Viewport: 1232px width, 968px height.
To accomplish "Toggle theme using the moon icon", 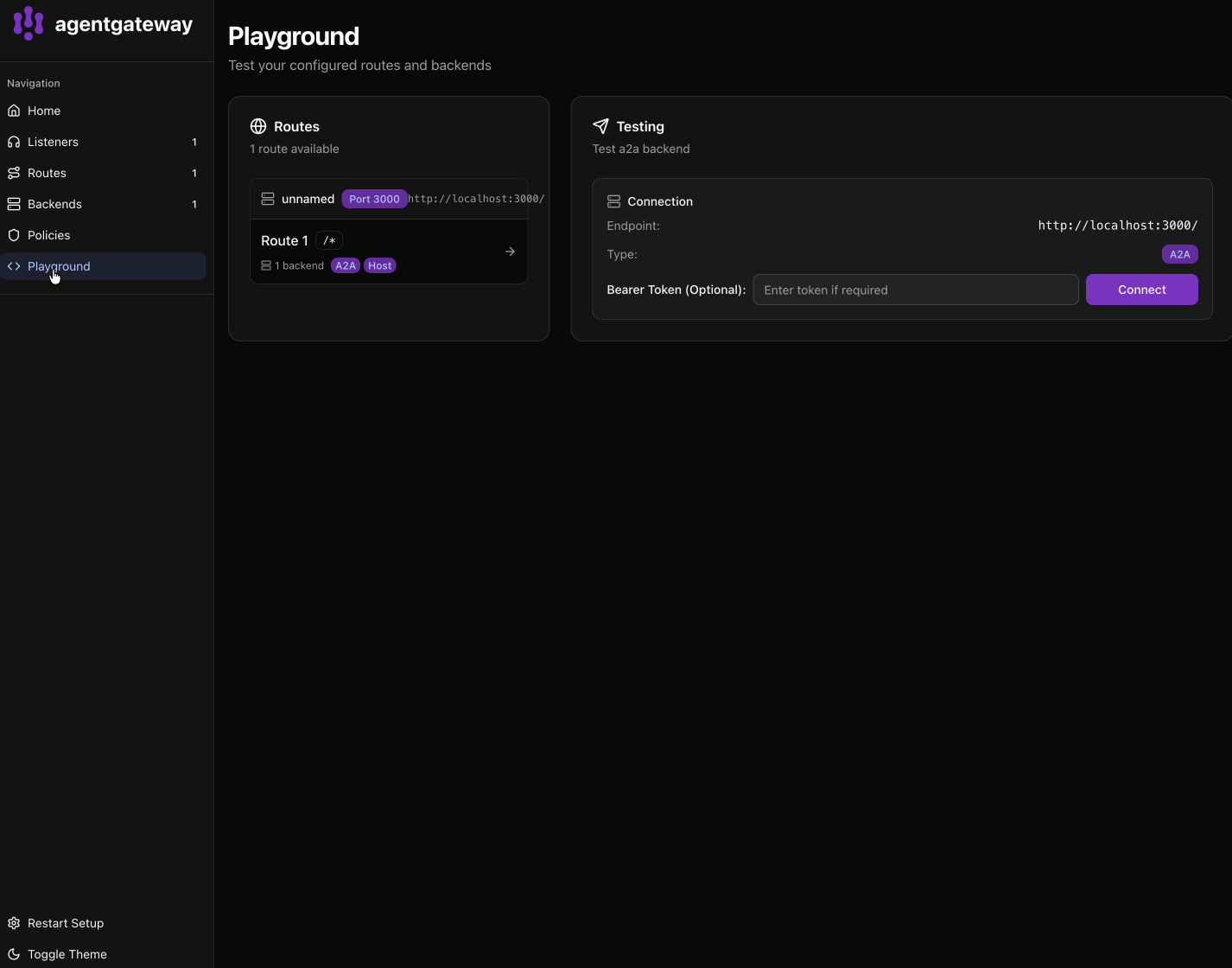I will [14, 954].
